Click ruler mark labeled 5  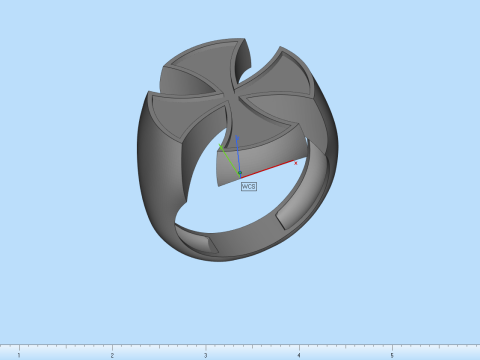(392, 355)
